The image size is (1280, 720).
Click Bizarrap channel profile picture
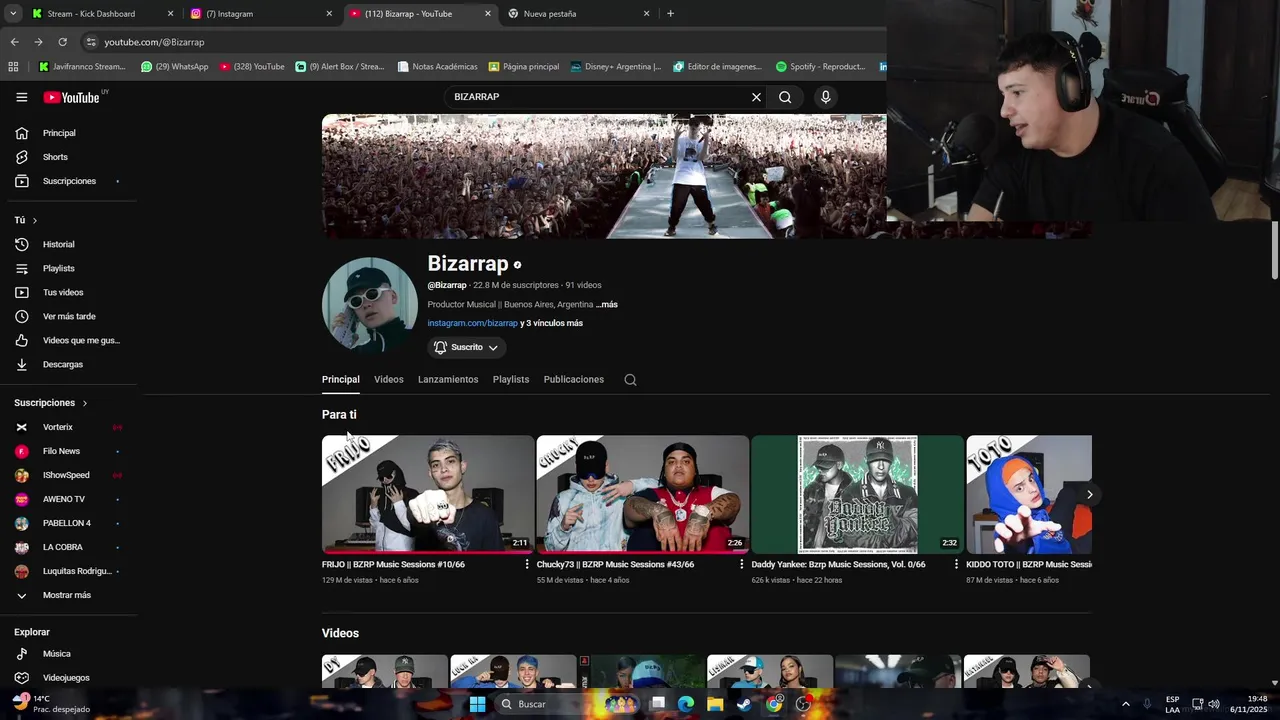370,305
